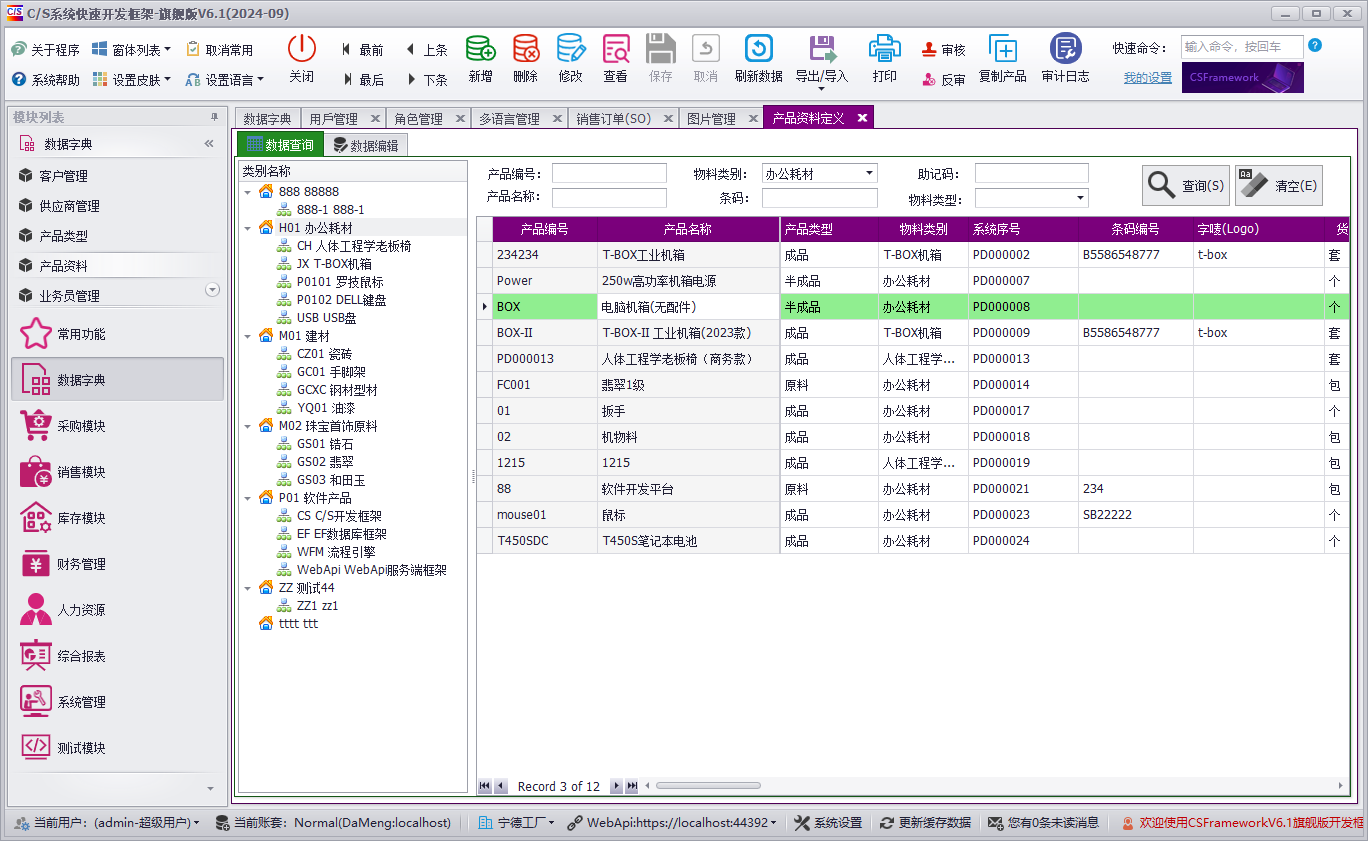The height and width of the screenshot is (841, 1368).
Task: Click the 查看 view toolbar icon
Action: tap(615, 48)
